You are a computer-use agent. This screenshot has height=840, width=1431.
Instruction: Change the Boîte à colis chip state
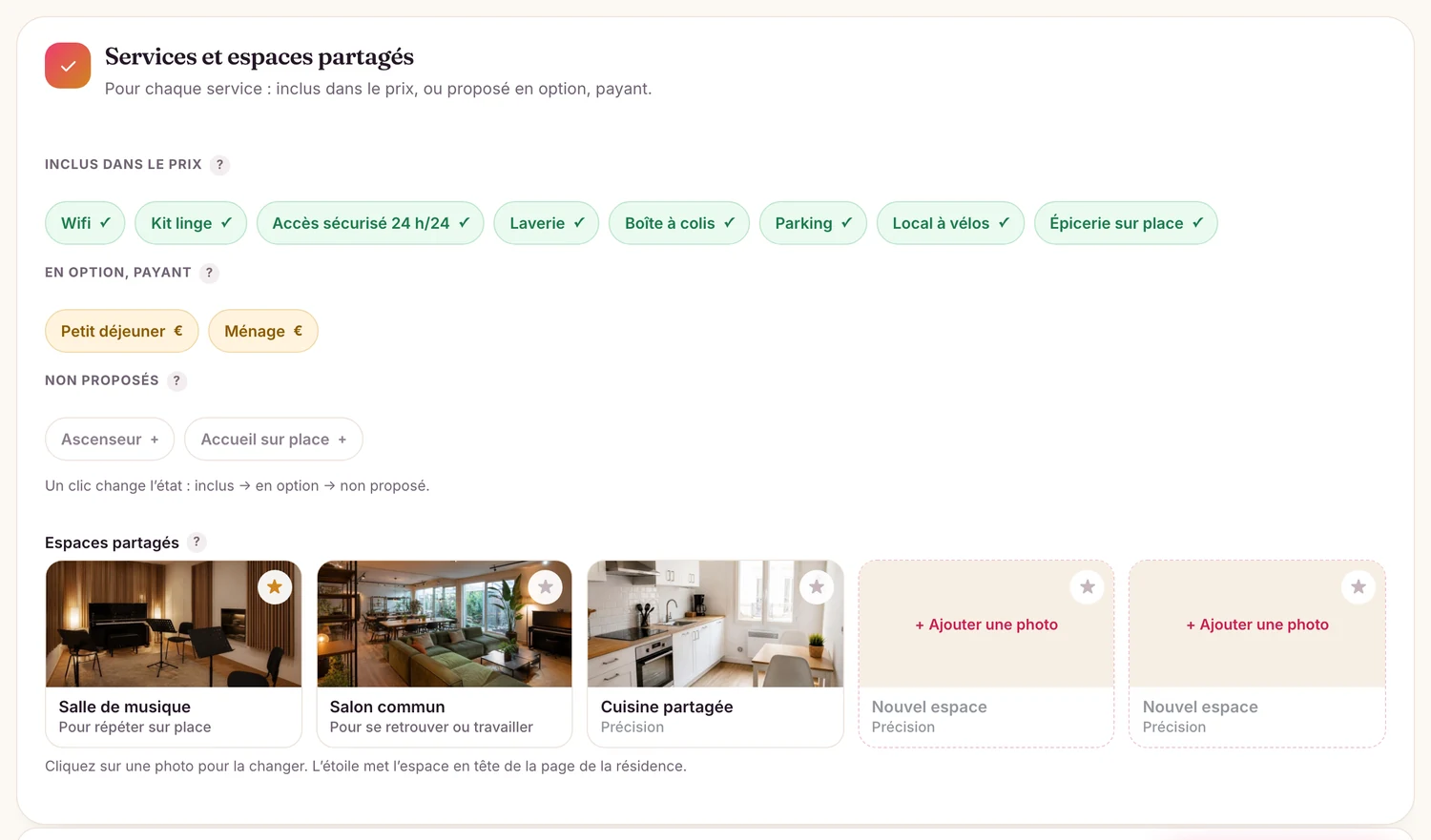point(679,223)
